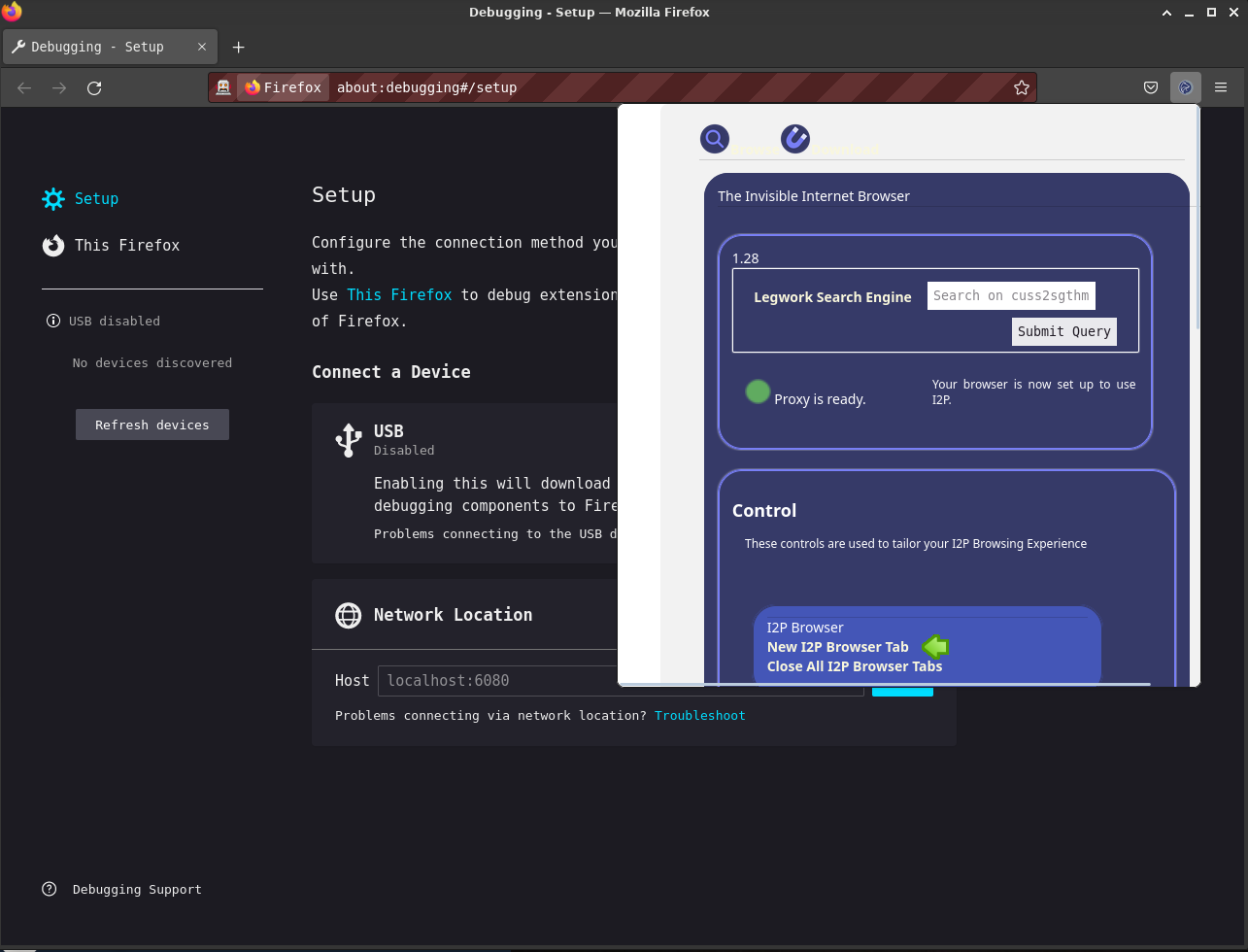Click the 'Legwork Search Engine' label

point(832,297)
